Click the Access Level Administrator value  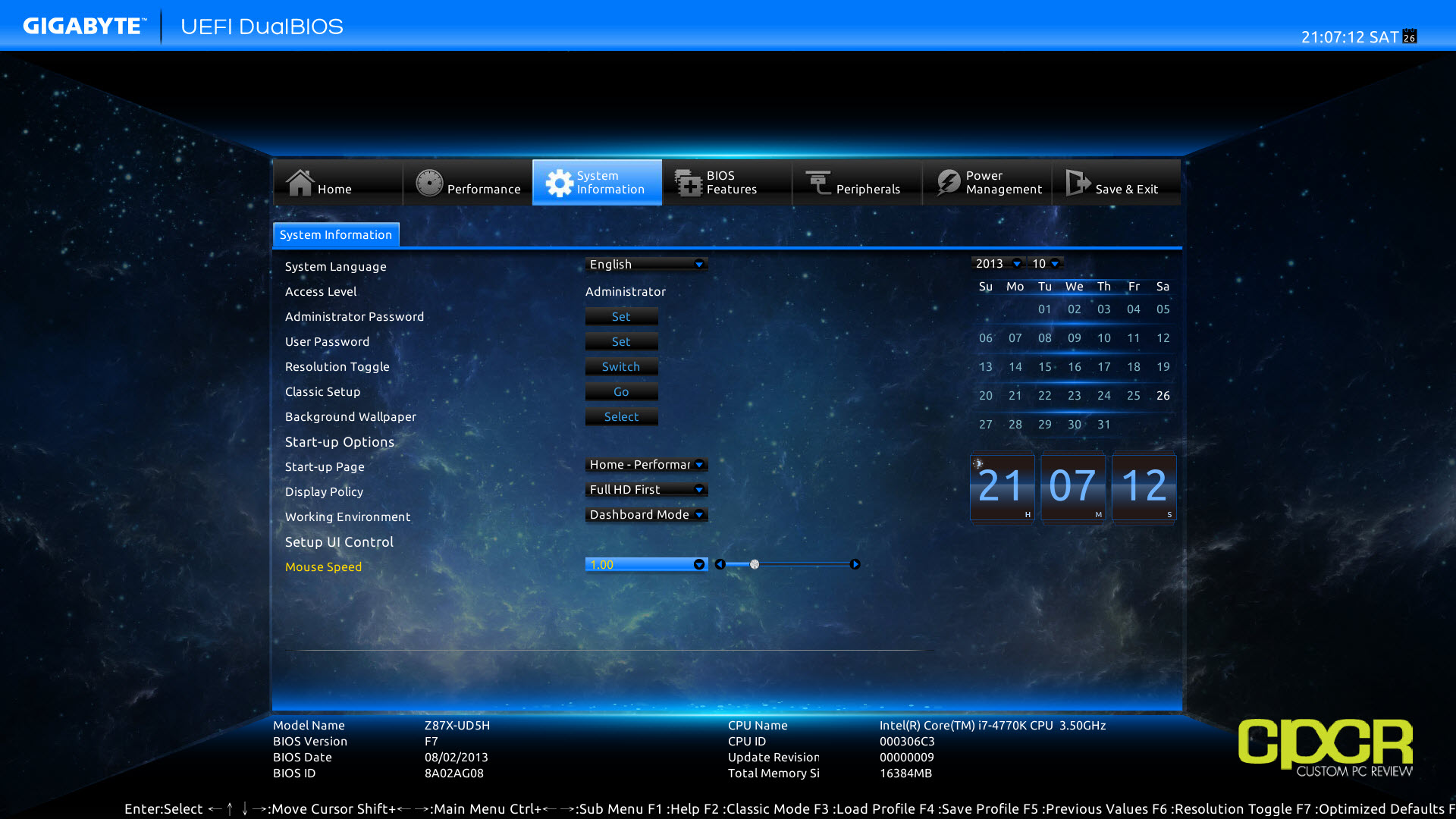click(x=626, y=292)
